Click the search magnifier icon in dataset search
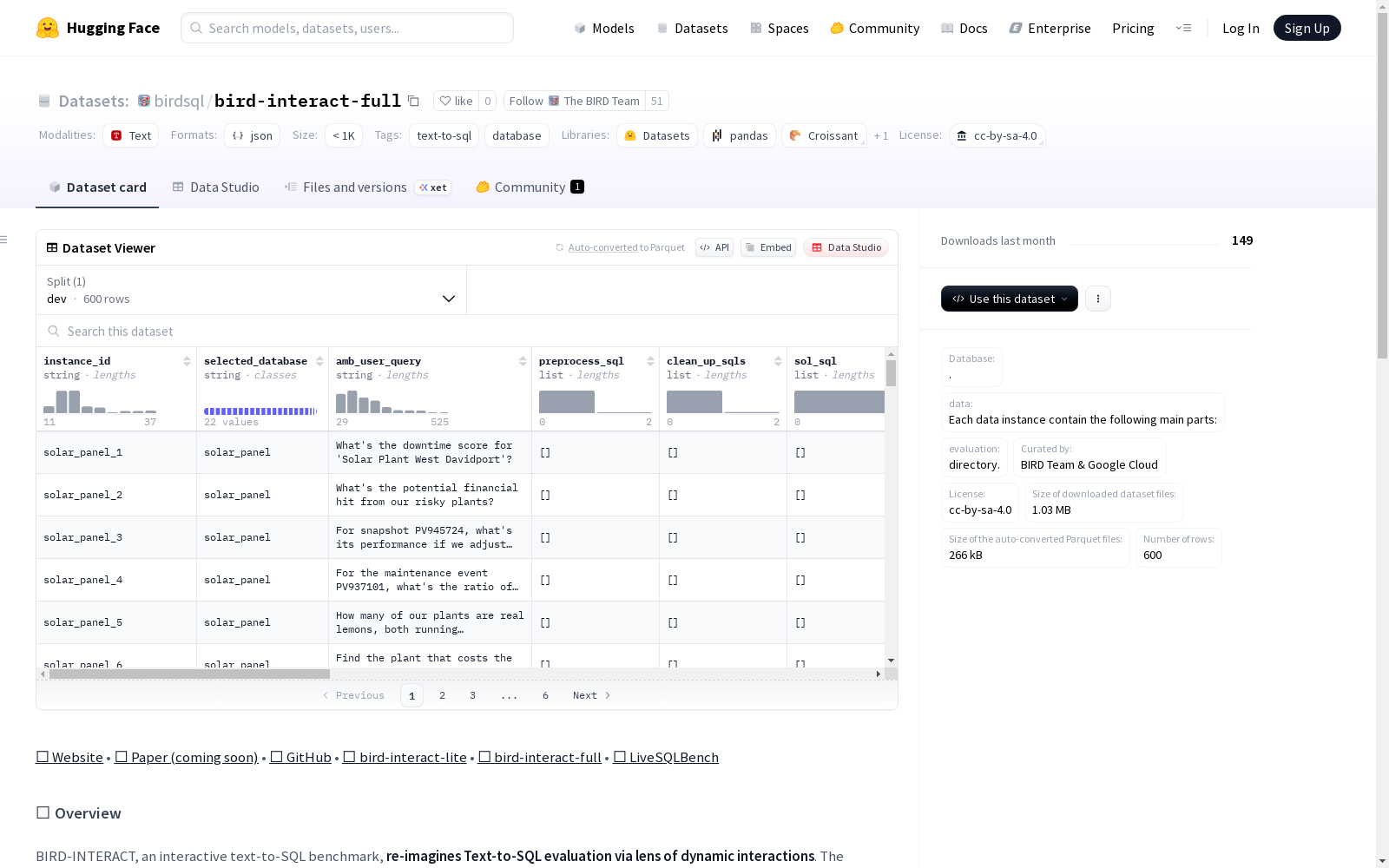The width and height of the screenshot is (1389, 868). (54, 331)
